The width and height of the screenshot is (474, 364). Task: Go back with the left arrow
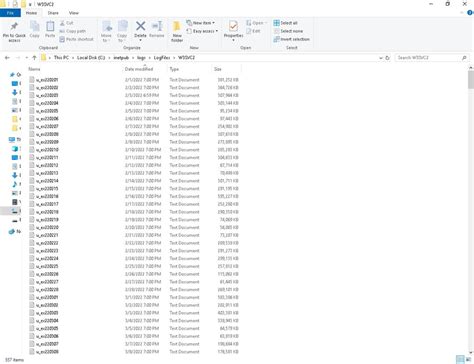[x=7, y=58]
